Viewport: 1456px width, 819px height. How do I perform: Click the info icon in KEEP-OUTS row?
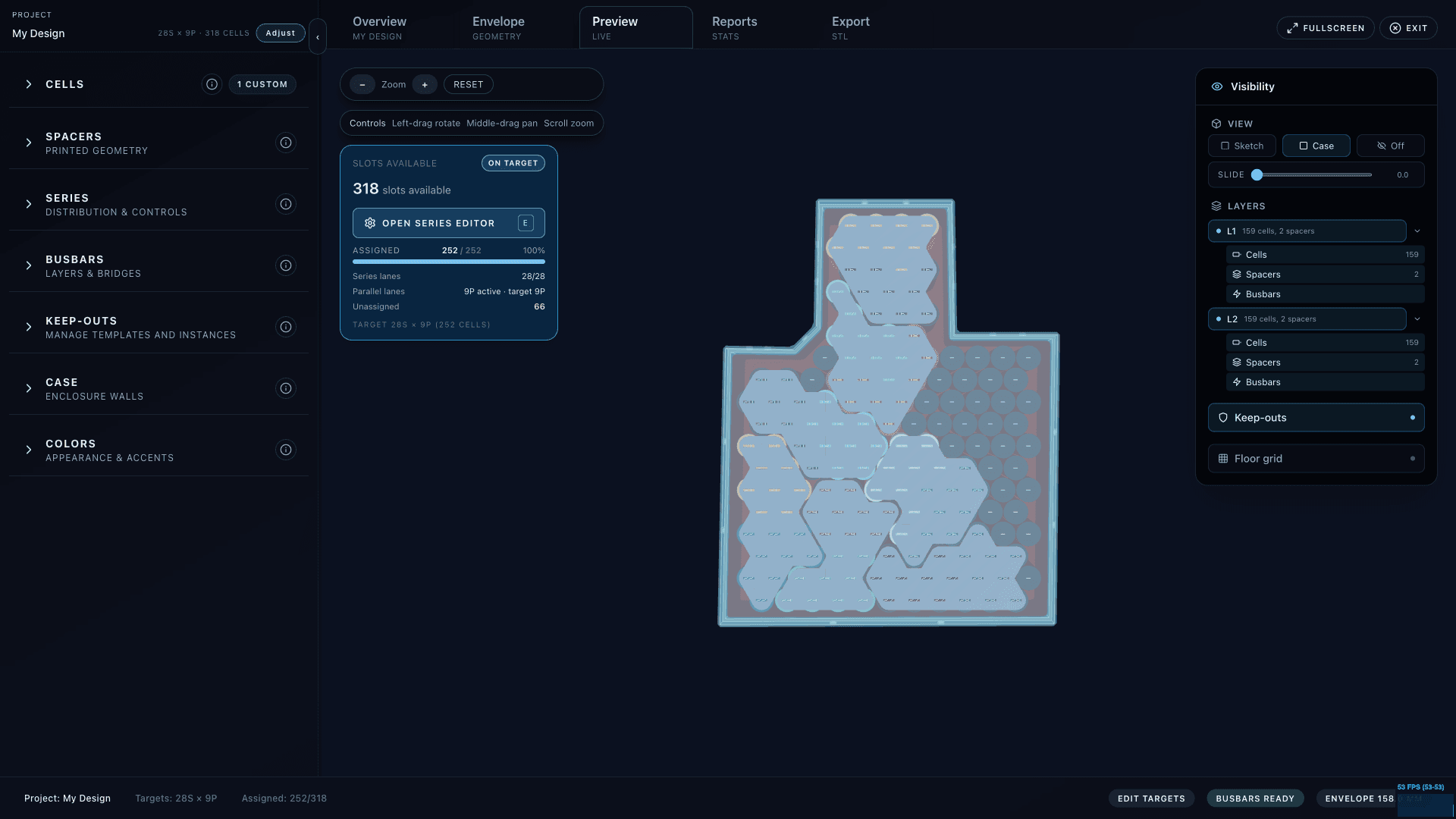pos(286,327)
